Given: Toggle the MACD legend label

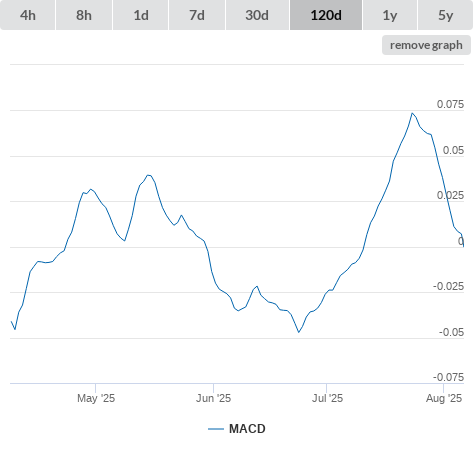Looking at the screenshot, I should tap(247, 429).
